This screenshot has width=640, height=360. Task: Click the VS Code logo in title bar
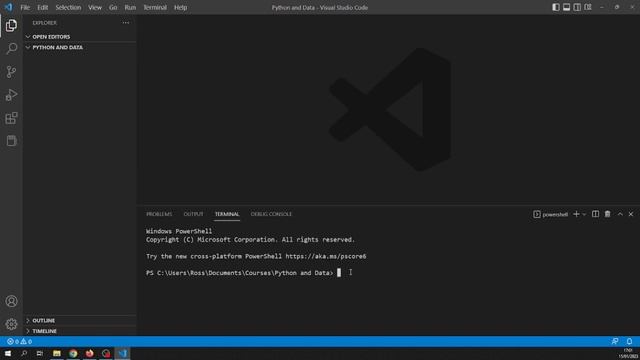8,7
